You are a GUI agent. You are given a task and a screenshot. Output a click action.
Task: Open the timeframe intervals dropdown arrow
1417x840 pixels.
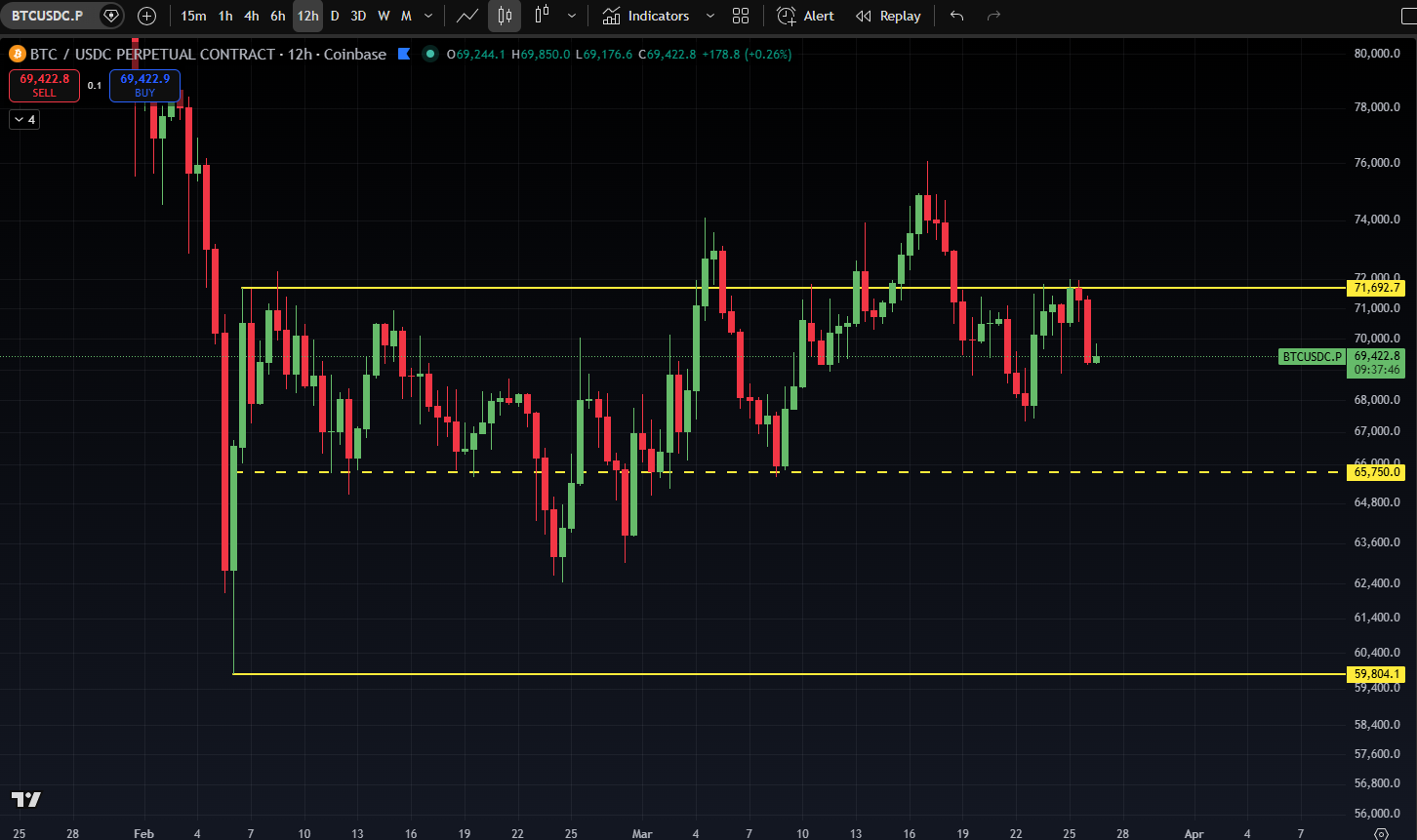coord(428,16)
